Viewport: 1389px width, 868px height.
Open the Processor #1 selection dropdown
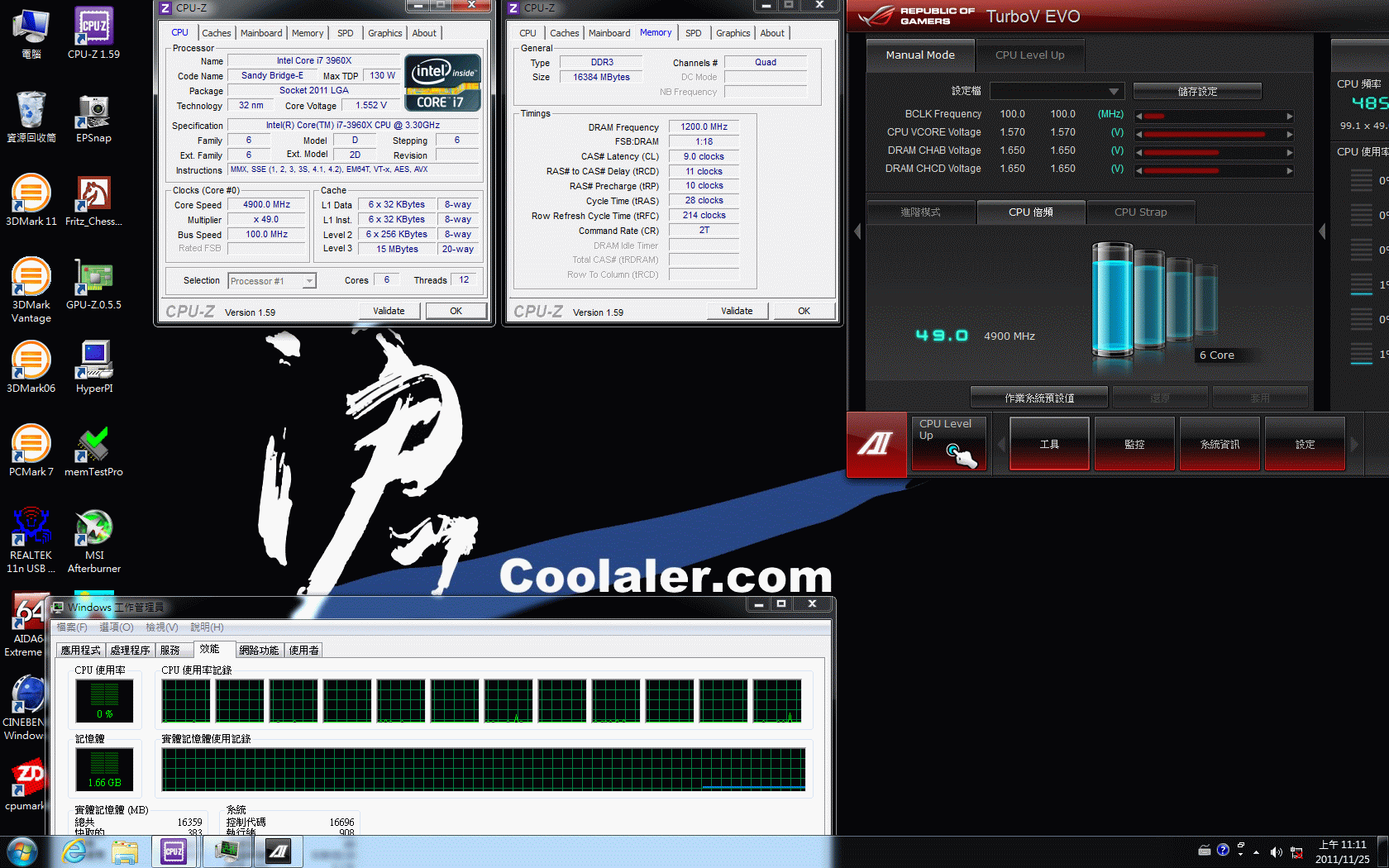[x=271, y=281]
